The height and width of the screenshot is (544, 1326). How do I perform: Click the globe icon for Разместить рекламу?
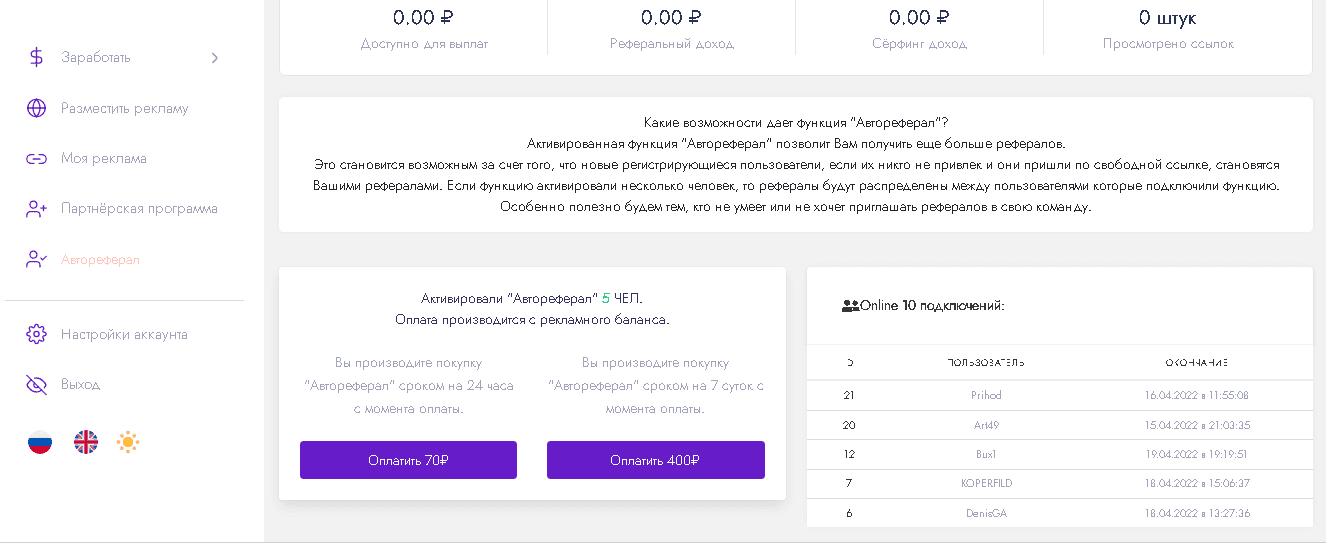[37, 108]
